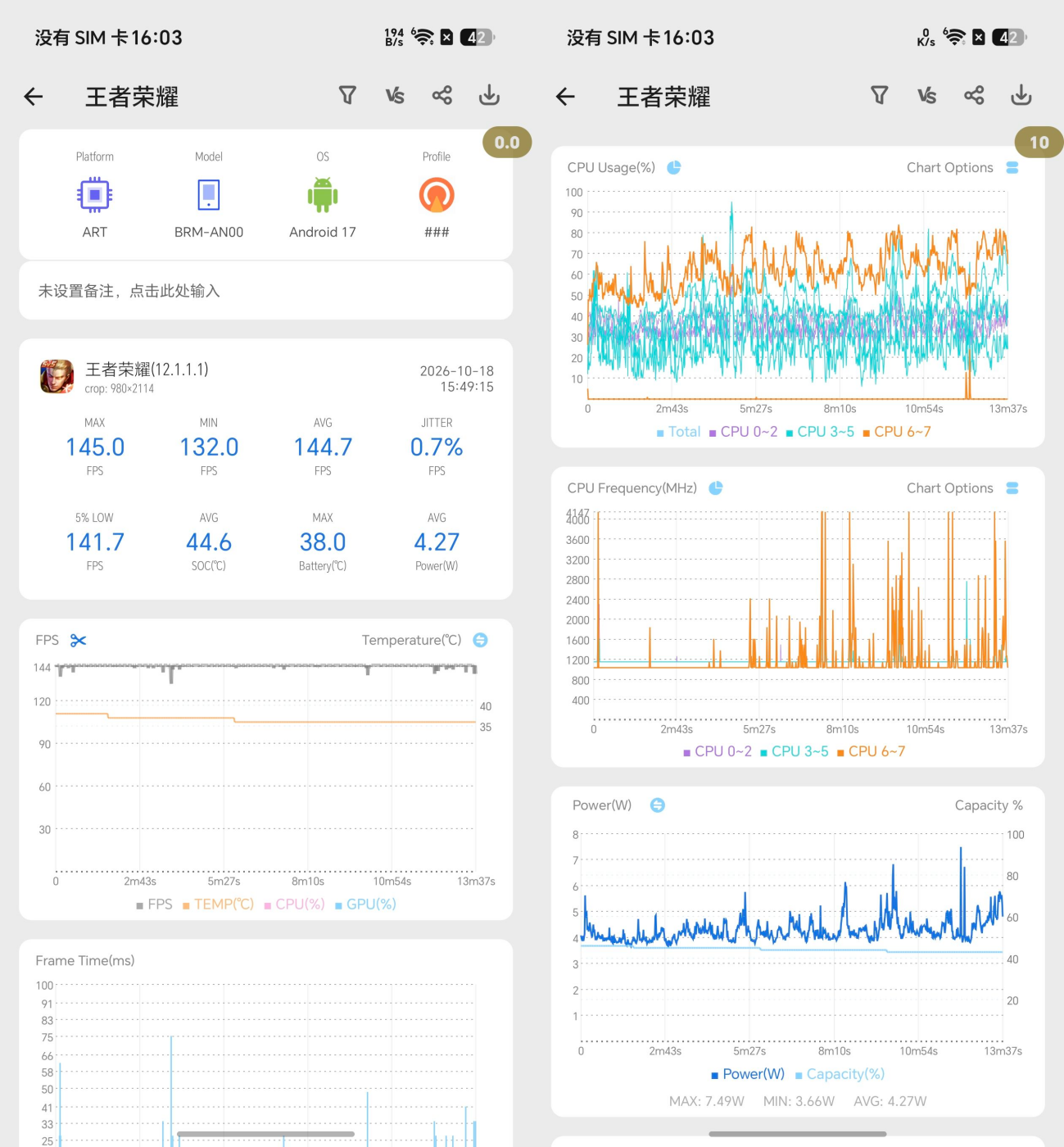This screenshot has height=1147, width=1064.
Task: Toggle CPU(%) series in the FPS legend
Action: pos(294,904)
